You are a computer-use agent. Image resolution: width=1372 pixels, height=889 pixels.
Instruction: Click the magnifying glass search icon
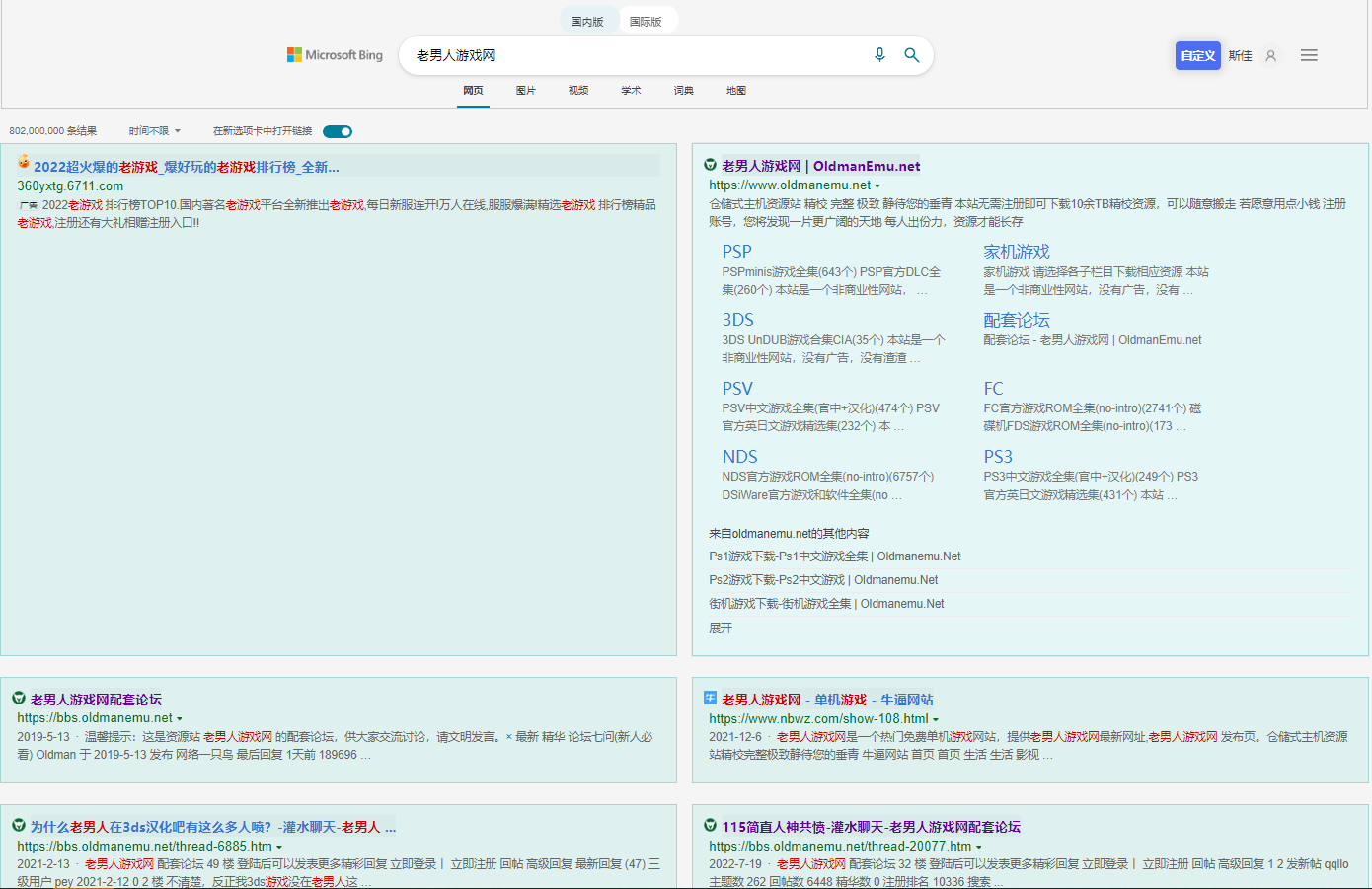912,55
